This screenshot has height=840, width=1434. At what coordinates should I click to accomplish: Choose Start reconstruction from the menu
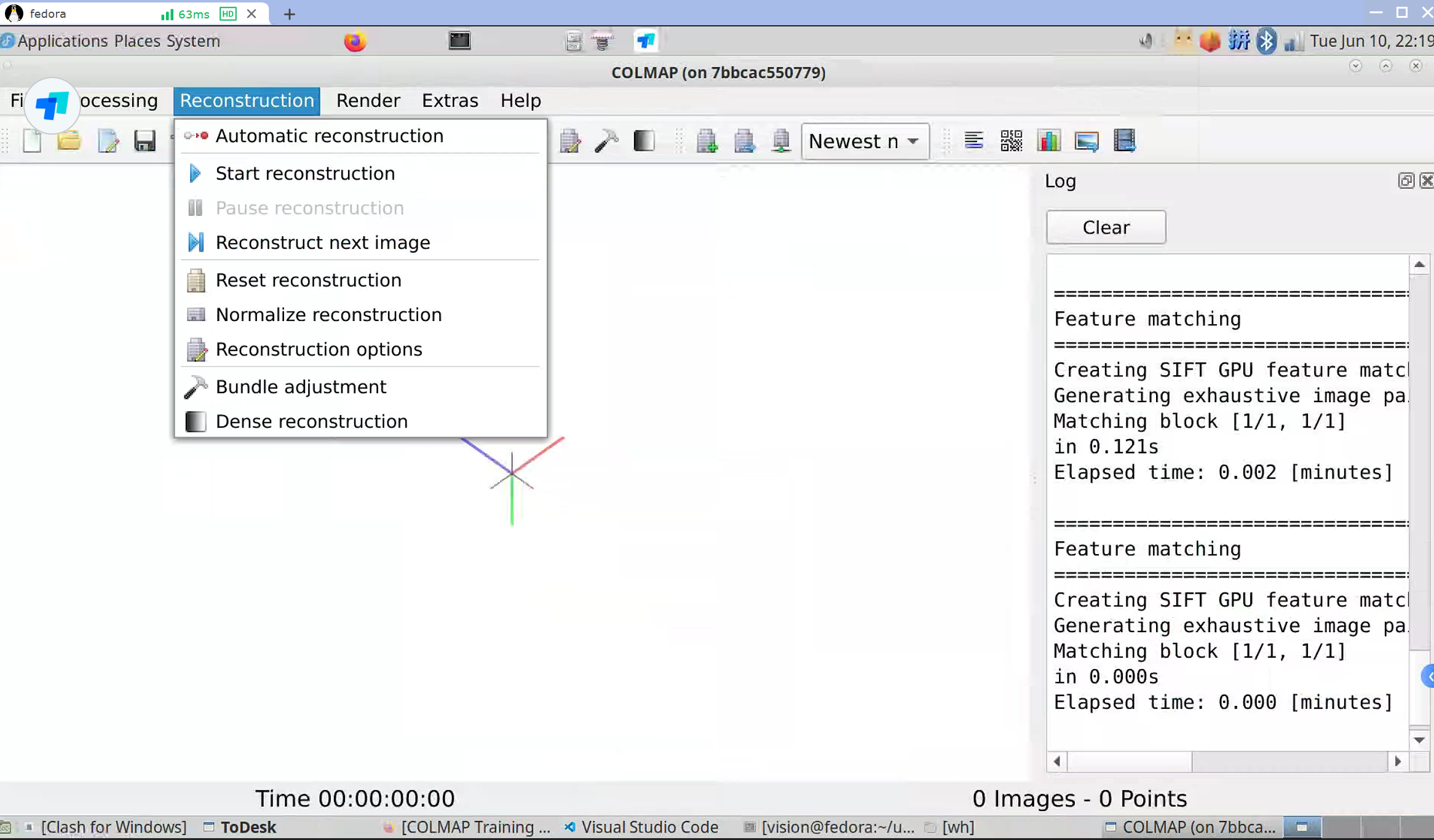coord(305,173)
